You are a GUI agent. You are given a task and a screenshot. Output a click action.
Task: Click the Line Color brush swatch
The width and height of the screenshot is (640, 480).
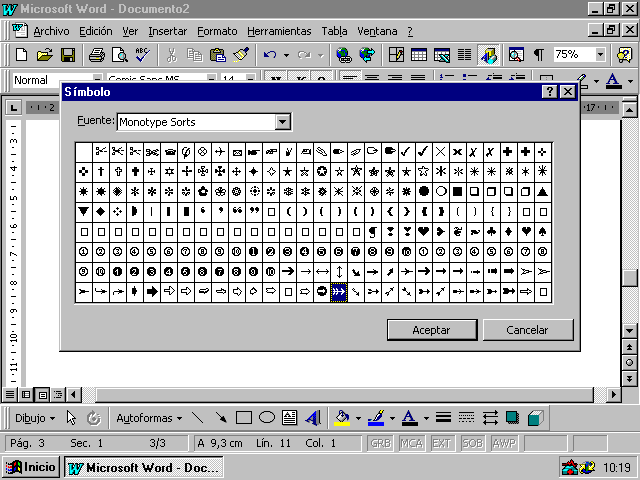click(x=376, y=418)
